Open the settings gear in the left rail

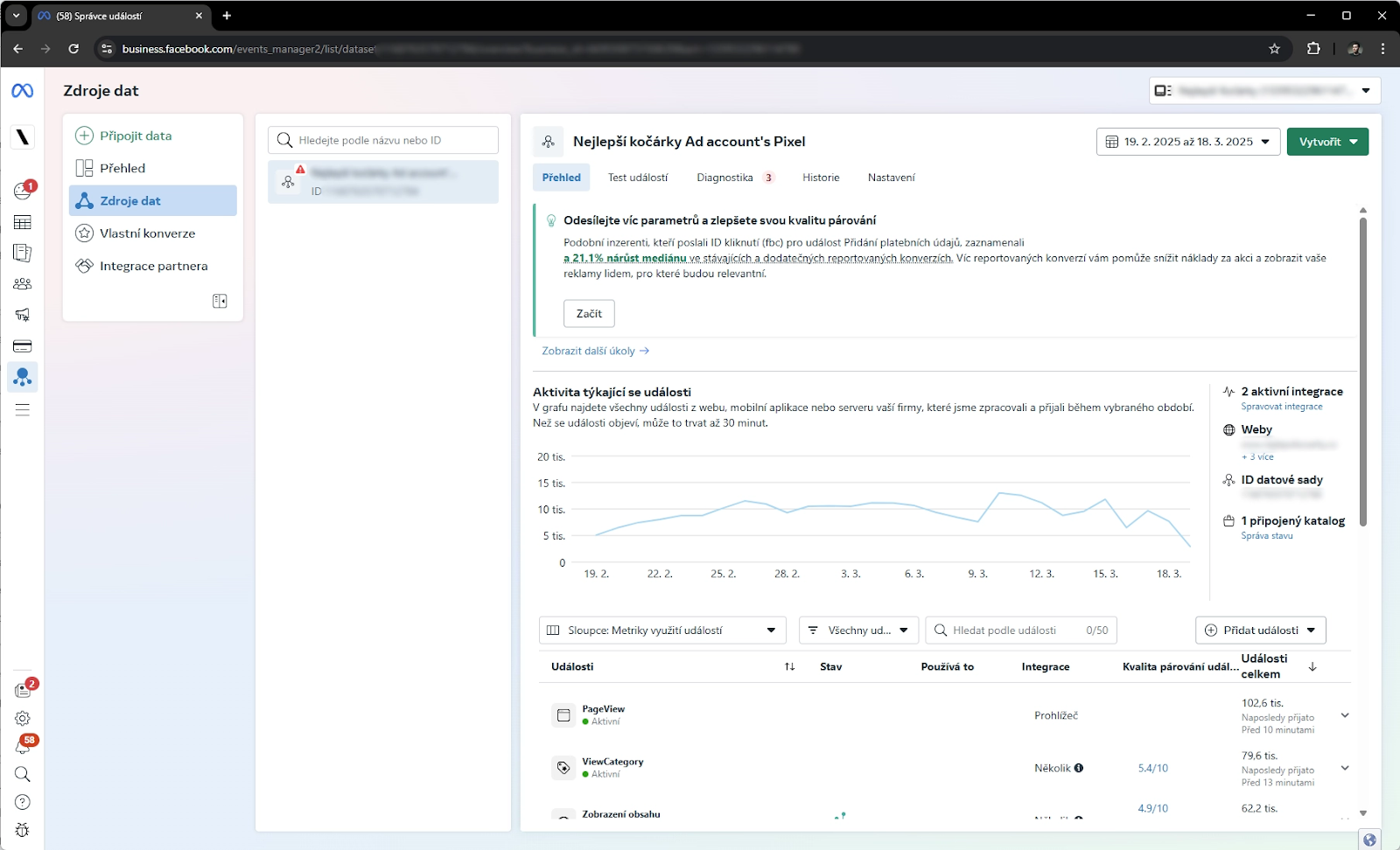coord(23,718)
